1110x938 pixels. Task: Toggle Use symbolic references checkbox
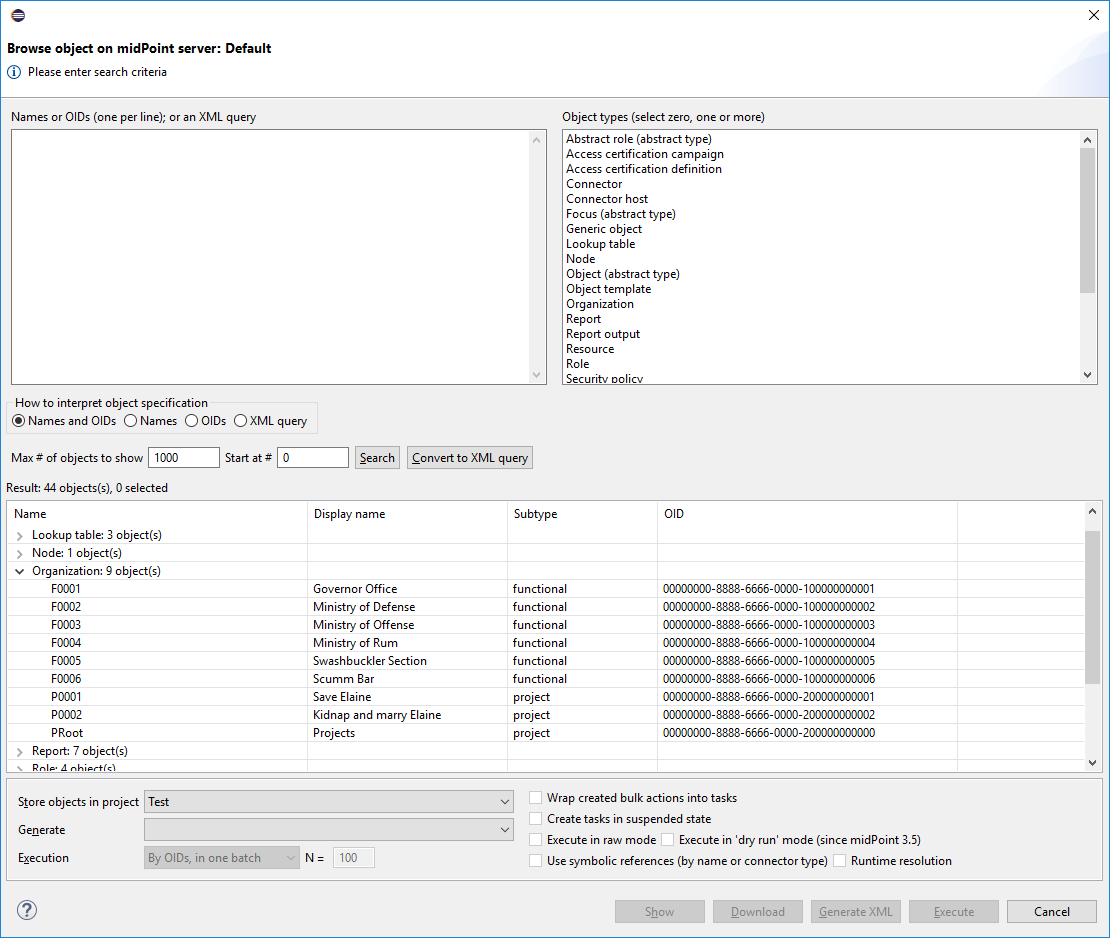[537, 861]
